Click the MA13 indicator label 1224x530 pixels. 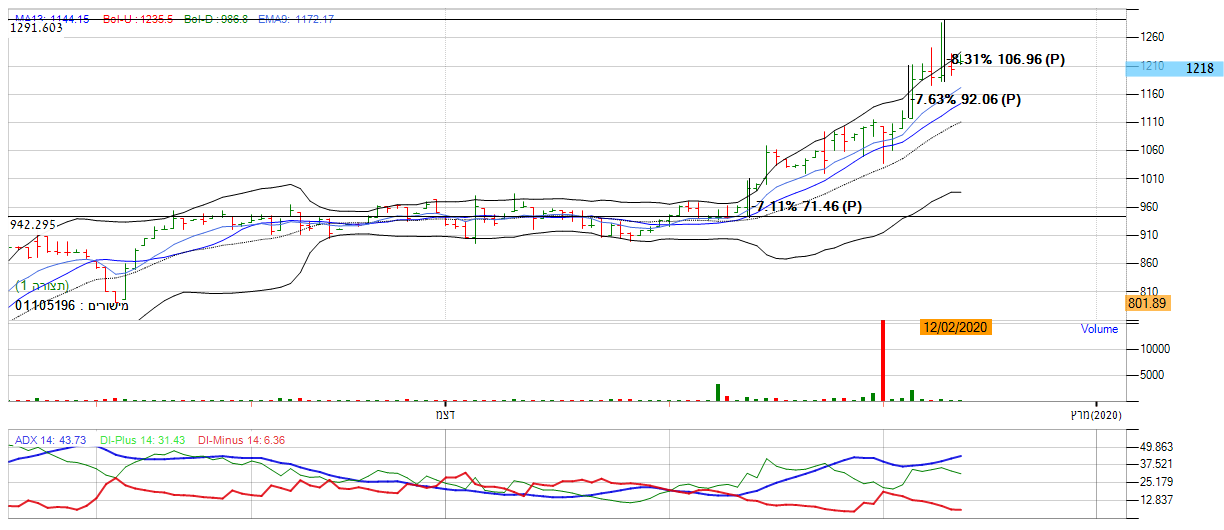tap(47, 19)
